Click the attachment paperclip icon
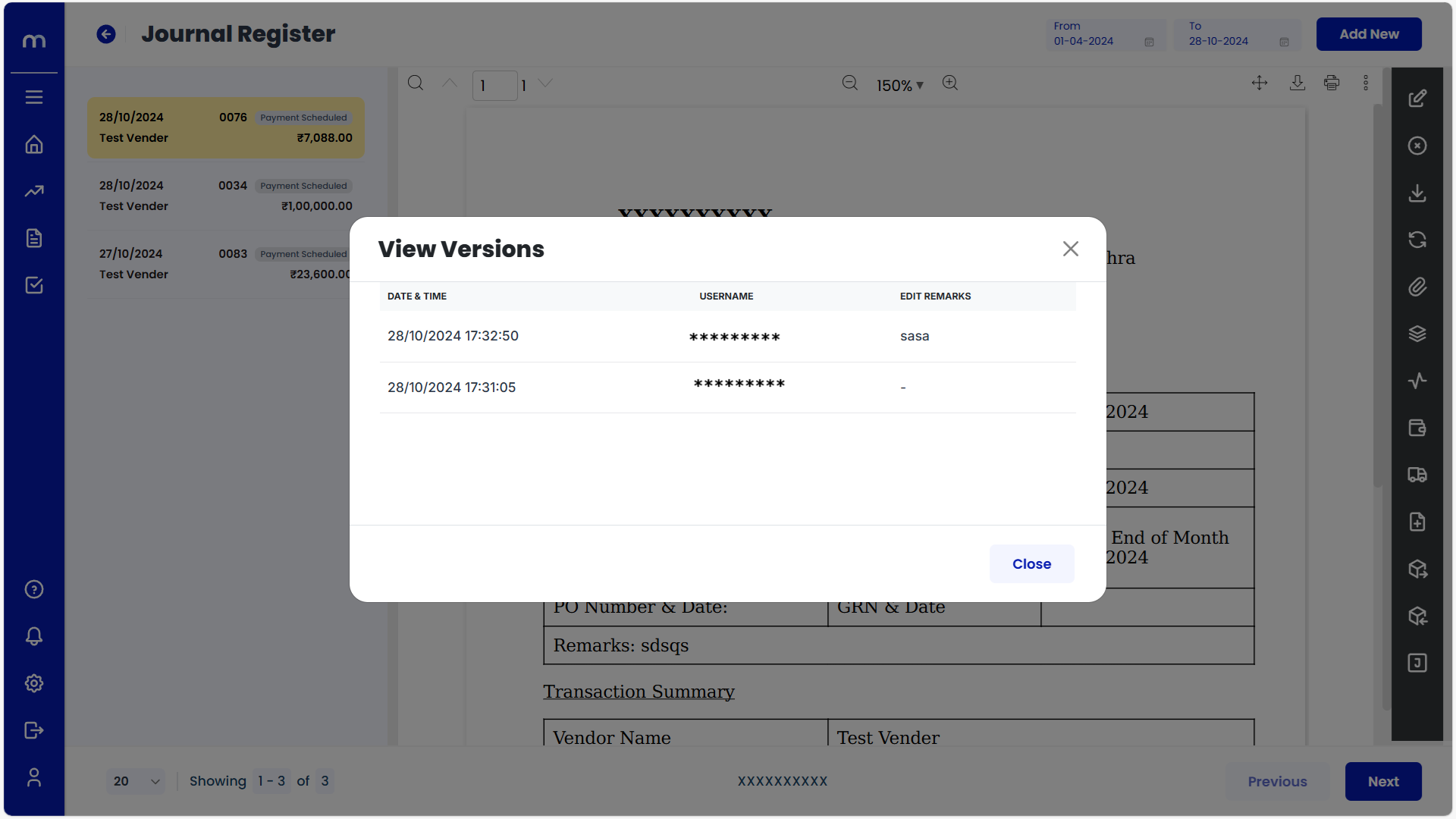The height and width of the screenshot is (819, 1456). click(x=1417, y=287)
